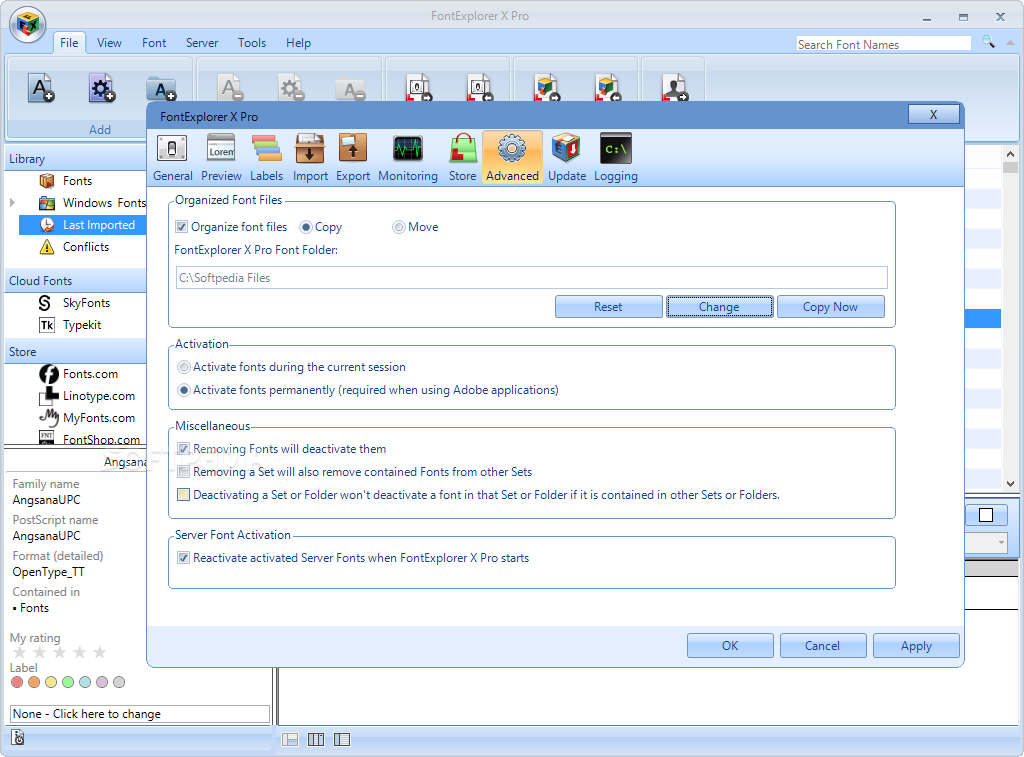This screenshot has height=757, width=1024.
Task: Open Fonts.com in the Store list
Action: [78, 374]
